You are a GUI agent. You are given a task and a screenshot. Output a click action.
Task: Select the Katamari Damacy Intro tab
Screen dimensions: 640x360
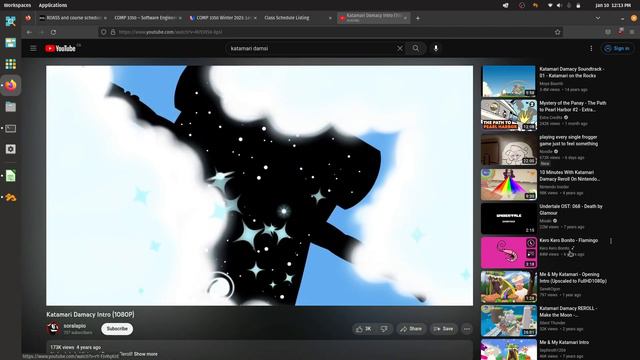click(x=373, y=18)
